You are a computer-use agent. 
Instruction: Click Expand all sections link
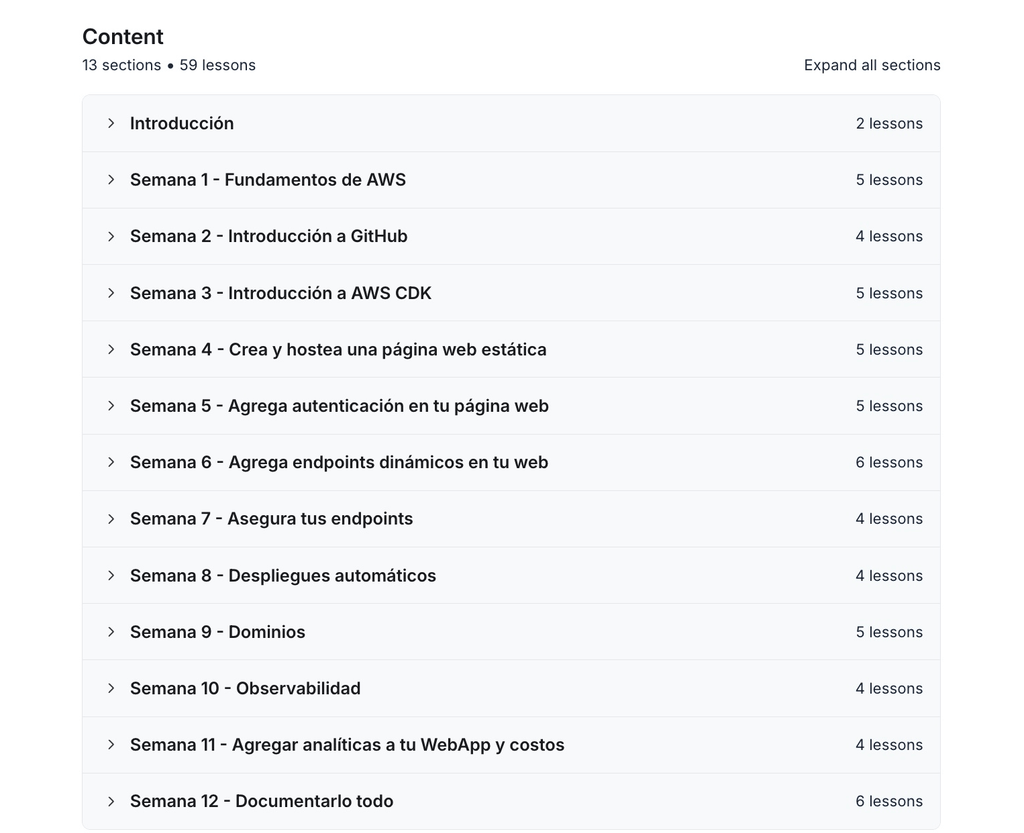(x=872, y=65)
